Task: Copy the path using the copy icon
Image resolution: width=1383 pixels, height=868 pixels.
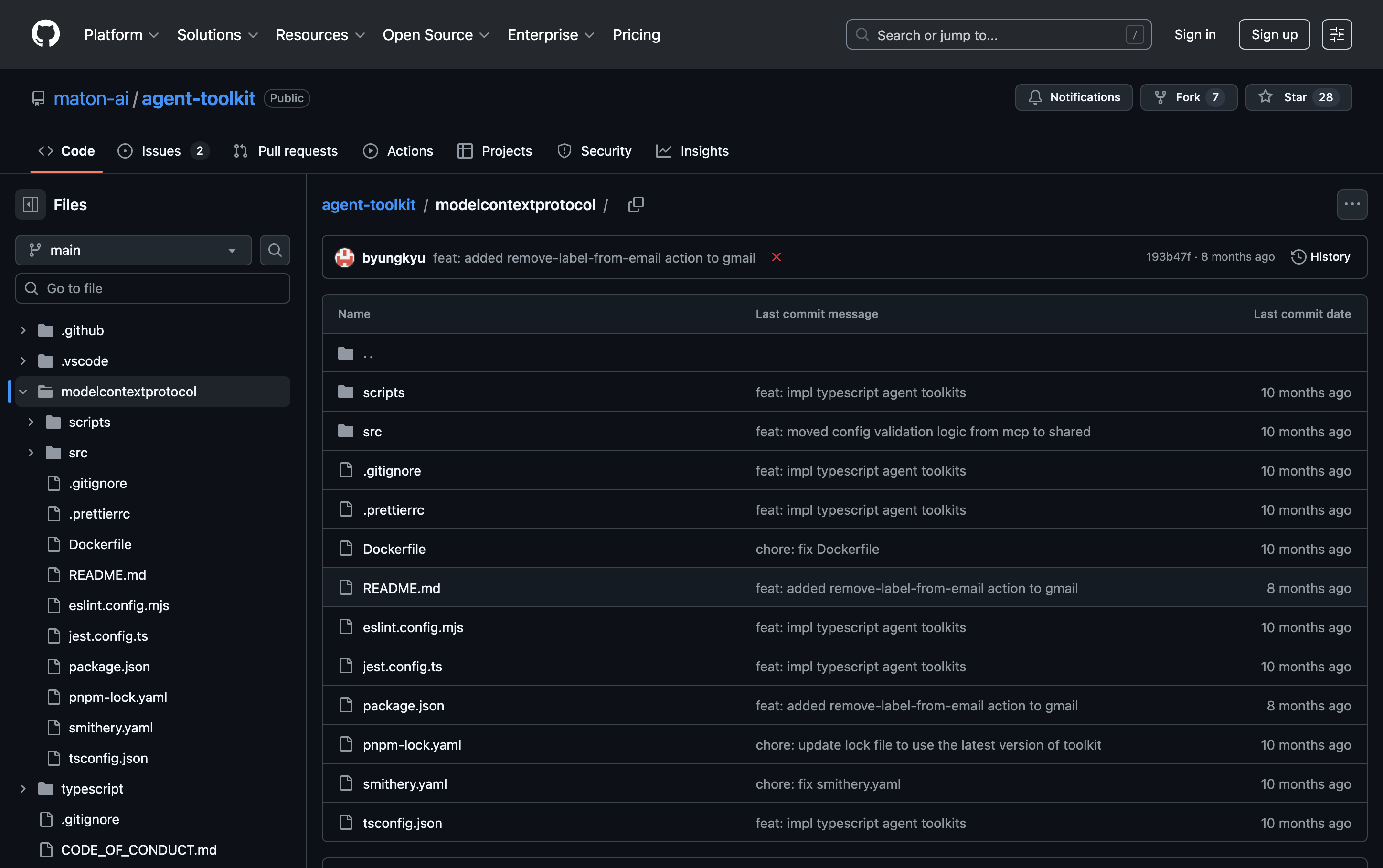Action: [636, 204]
